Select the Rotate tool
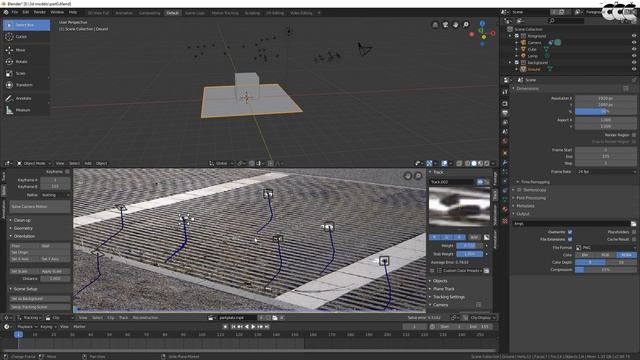The width and height of the screenshot is (640, 360). pyautogui.click(x=27, y=62)
